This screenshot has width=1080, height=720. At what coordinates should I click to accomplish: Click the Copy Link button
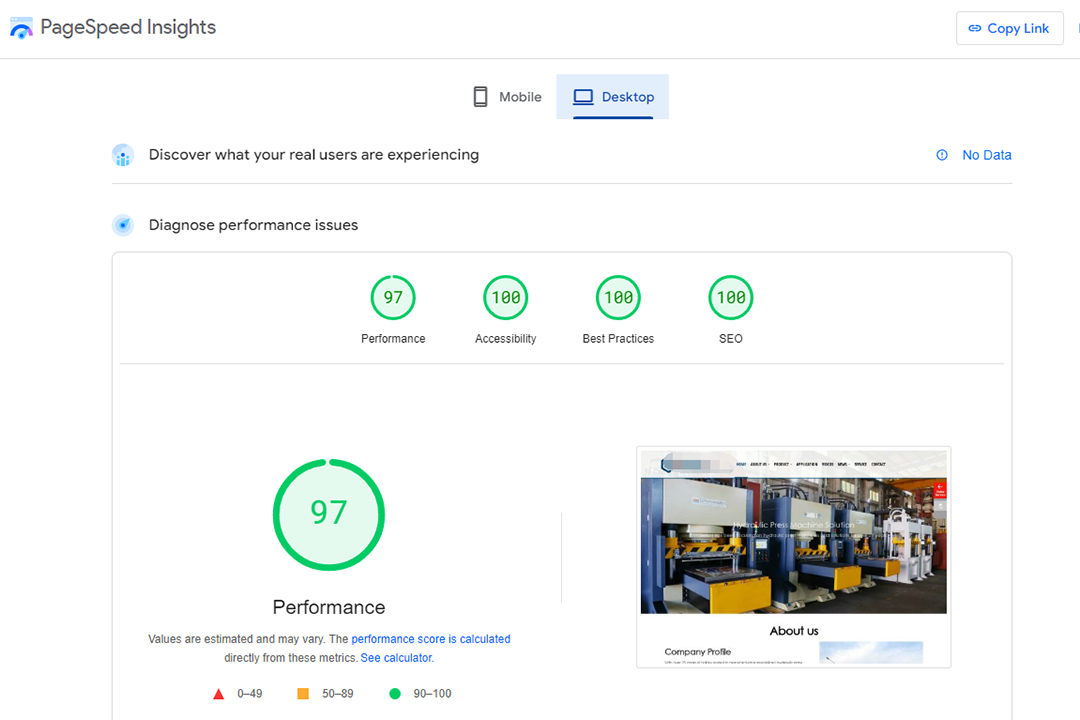click(1009, 28)
